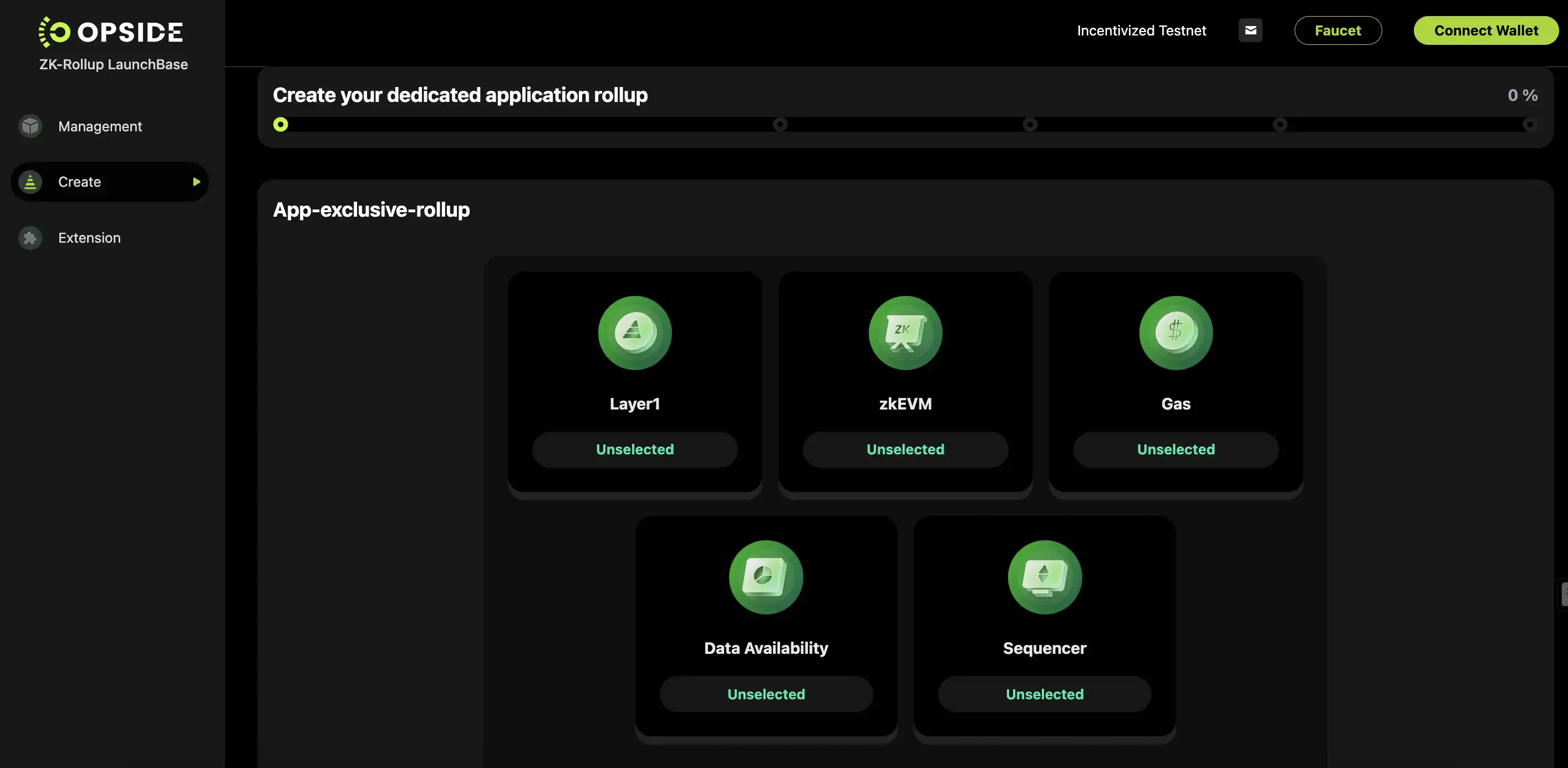
Task: Select the Unselected option under Gas
Action: [x=1175, y=449]
